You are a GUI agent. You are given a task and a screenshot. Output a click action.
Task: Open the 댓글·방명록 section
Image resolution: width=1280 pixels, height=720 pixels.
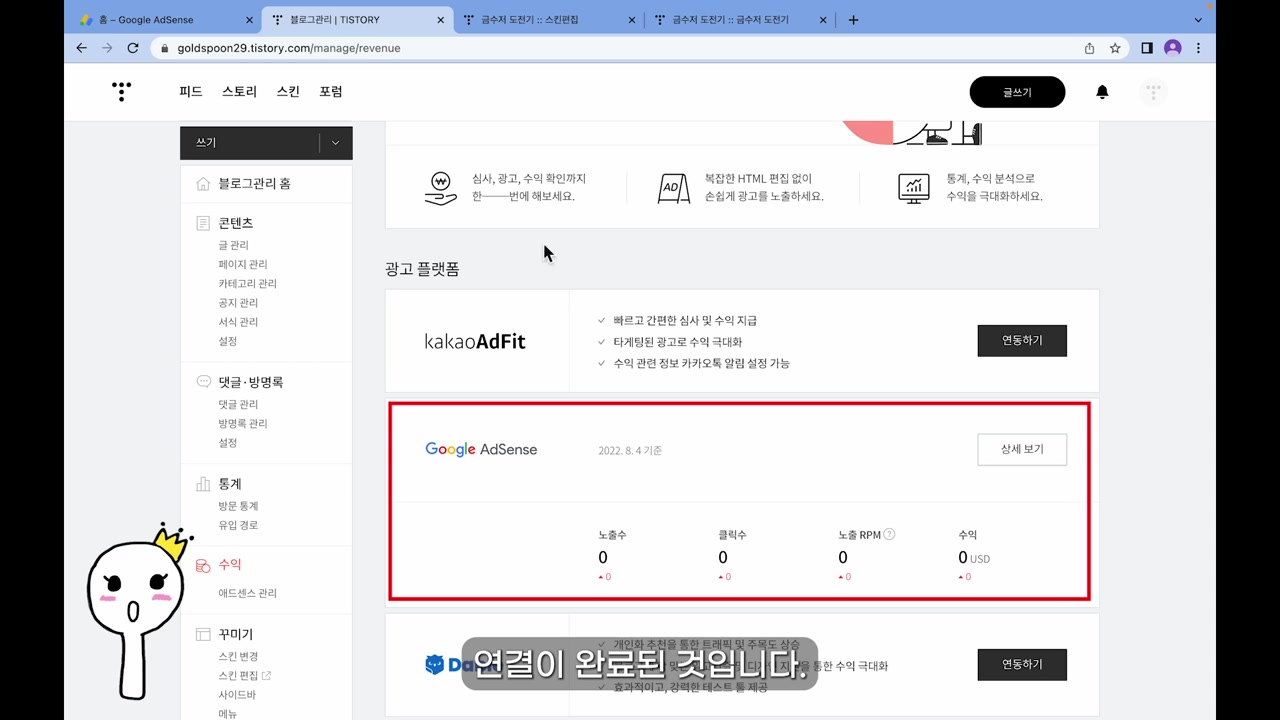[x=251, y=382]
